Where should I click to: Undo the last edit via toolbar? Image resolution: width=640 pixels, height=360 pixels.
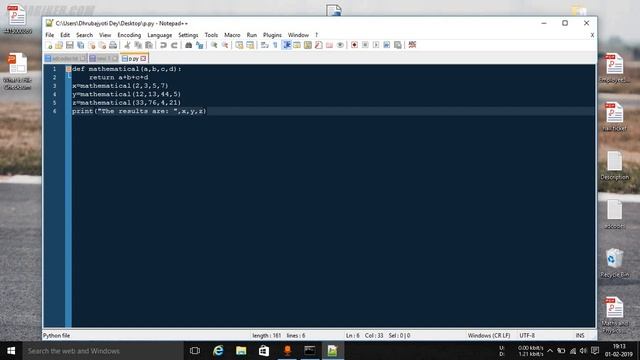[163, 45]
